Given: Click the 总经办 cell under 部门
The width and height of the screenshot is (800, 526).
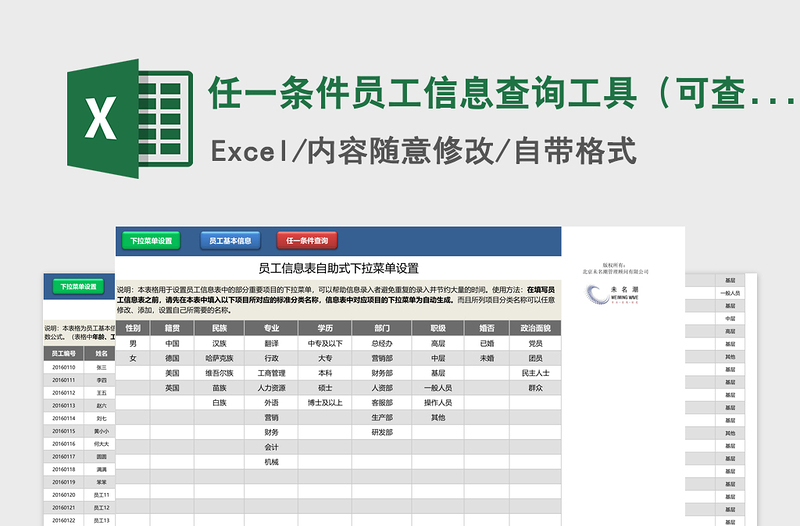Looking at the screenshot, I should click(x=382, y=343).
